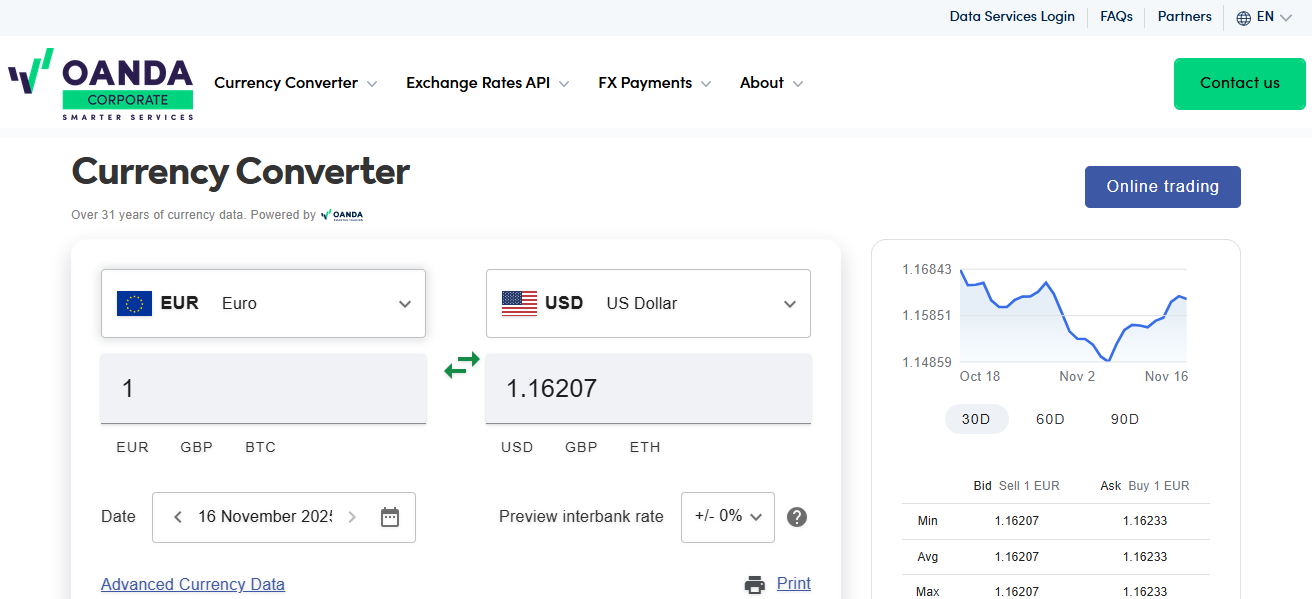This screenshot has width=1312, height=599.
Task: Advance to next date with right arrow
Action: [x=352, y=517]
